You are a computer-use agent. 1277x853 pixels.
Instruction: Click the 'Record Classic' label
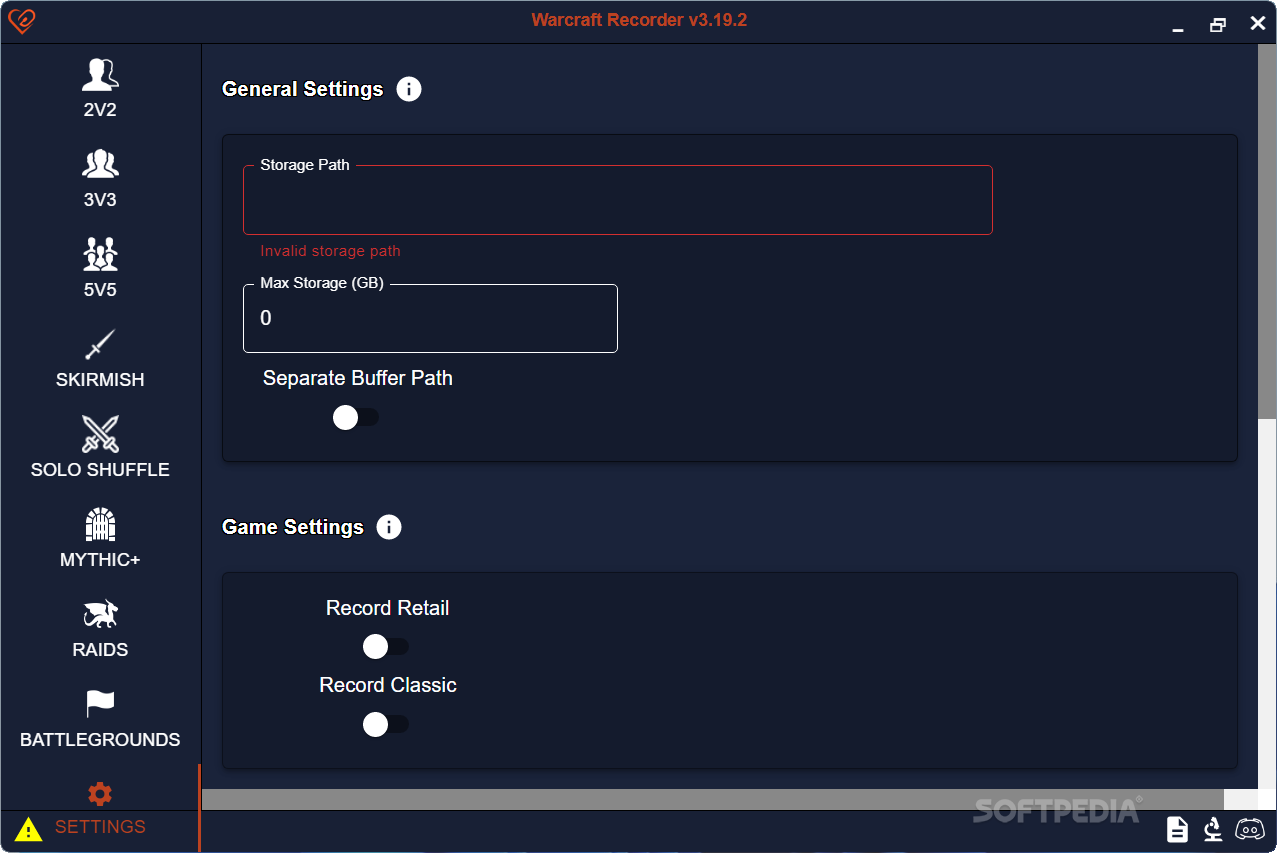(x=388, y=685)
